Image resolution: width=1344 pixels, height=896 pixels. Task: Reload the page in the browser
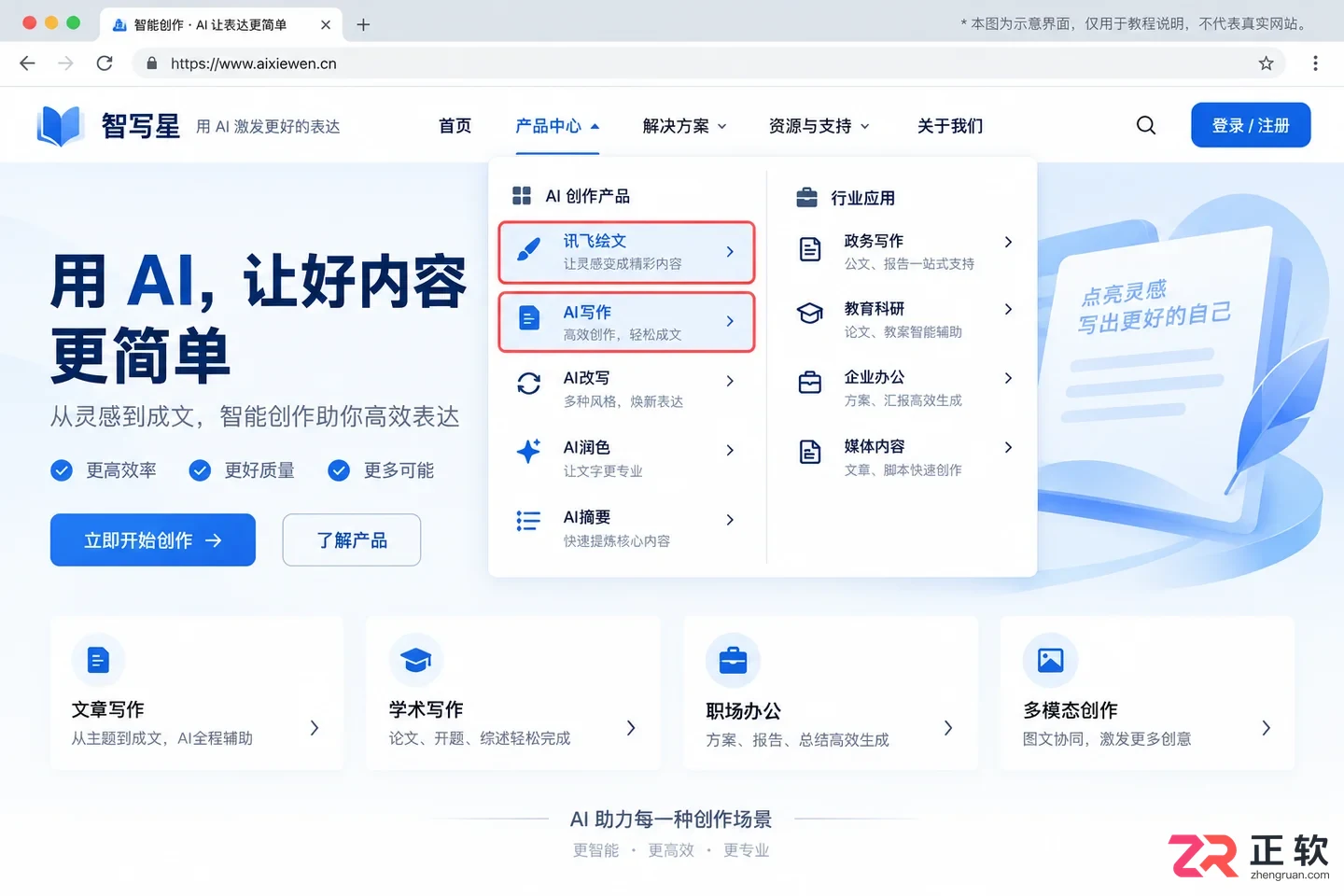coord(105,63)
